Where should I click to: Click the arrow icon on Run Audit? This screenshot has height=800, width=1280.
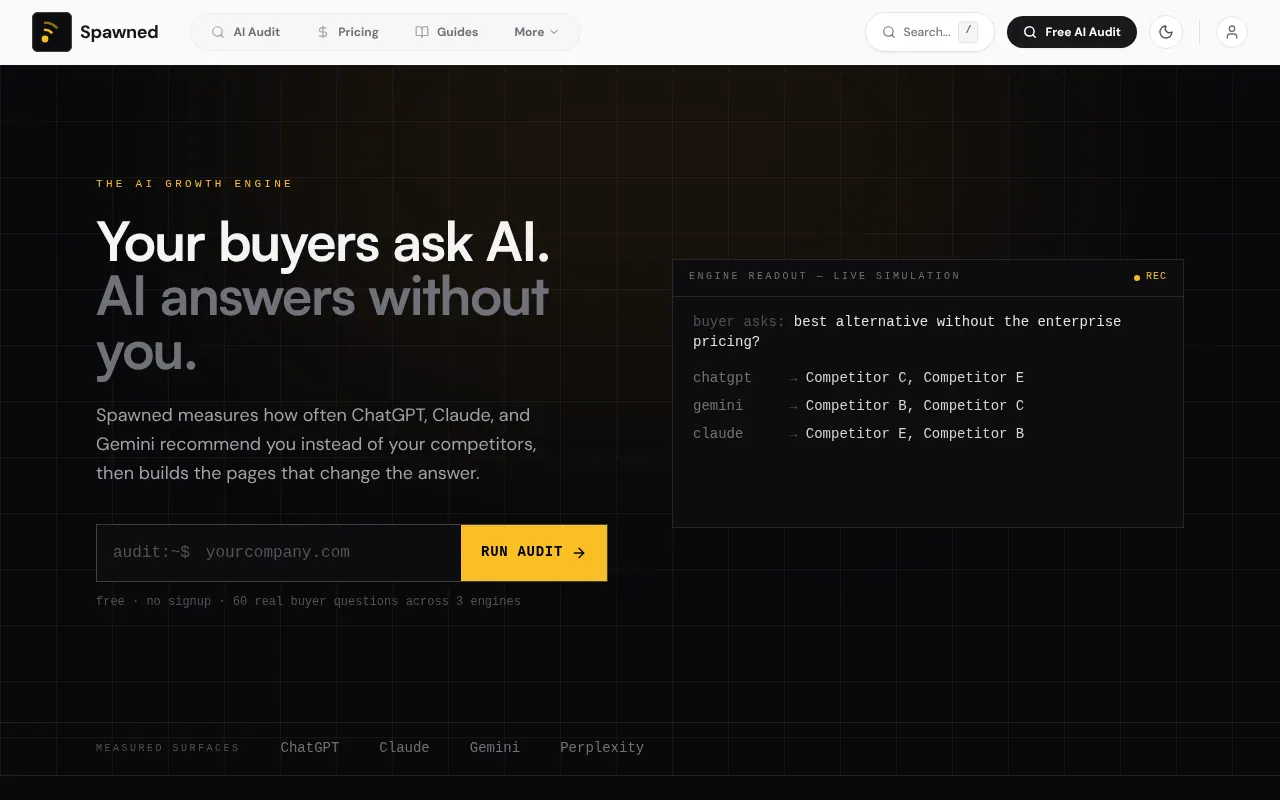click(x=579, y=552)
